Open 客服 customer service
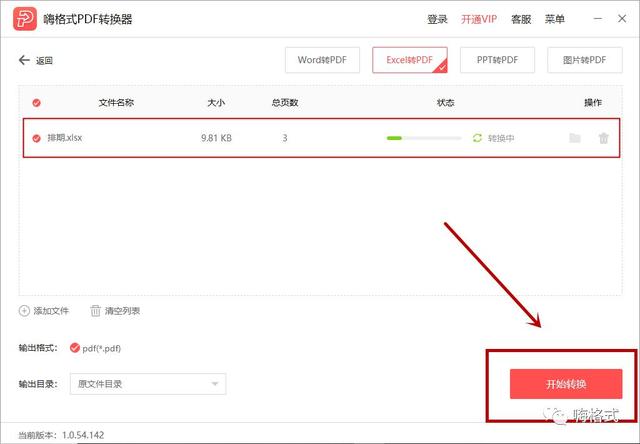The image size is (640, 444). [x=521, y=19]
